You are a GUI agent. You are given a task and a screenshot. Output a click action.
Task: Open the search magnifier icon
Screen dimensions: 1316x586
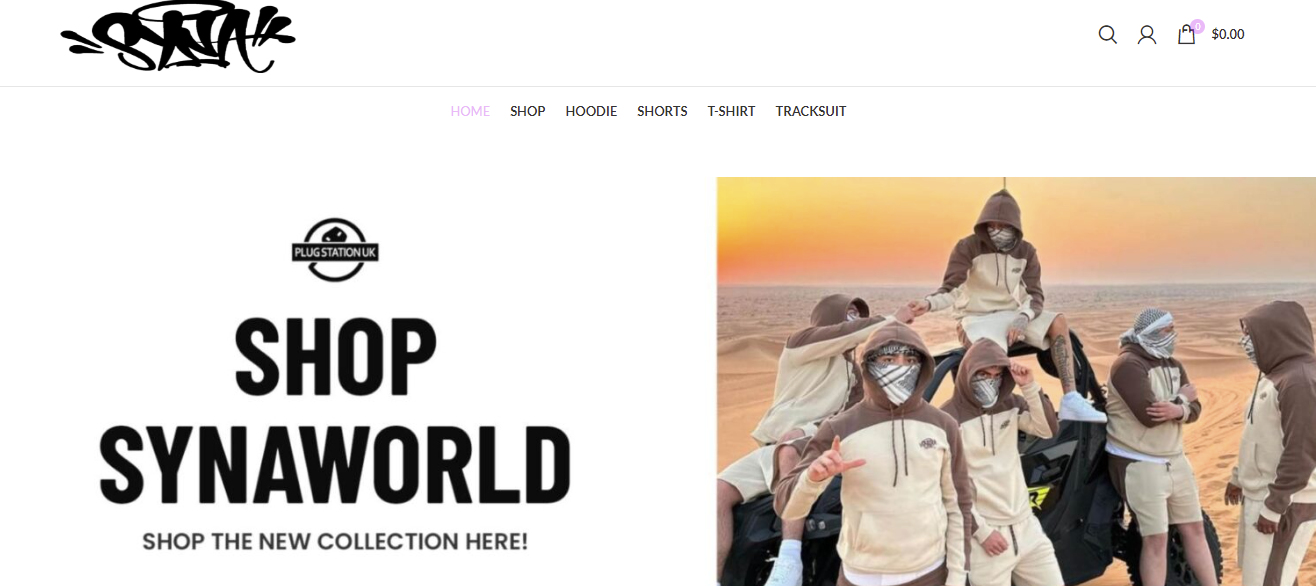pyautogui.click(x=1107, y=34)
